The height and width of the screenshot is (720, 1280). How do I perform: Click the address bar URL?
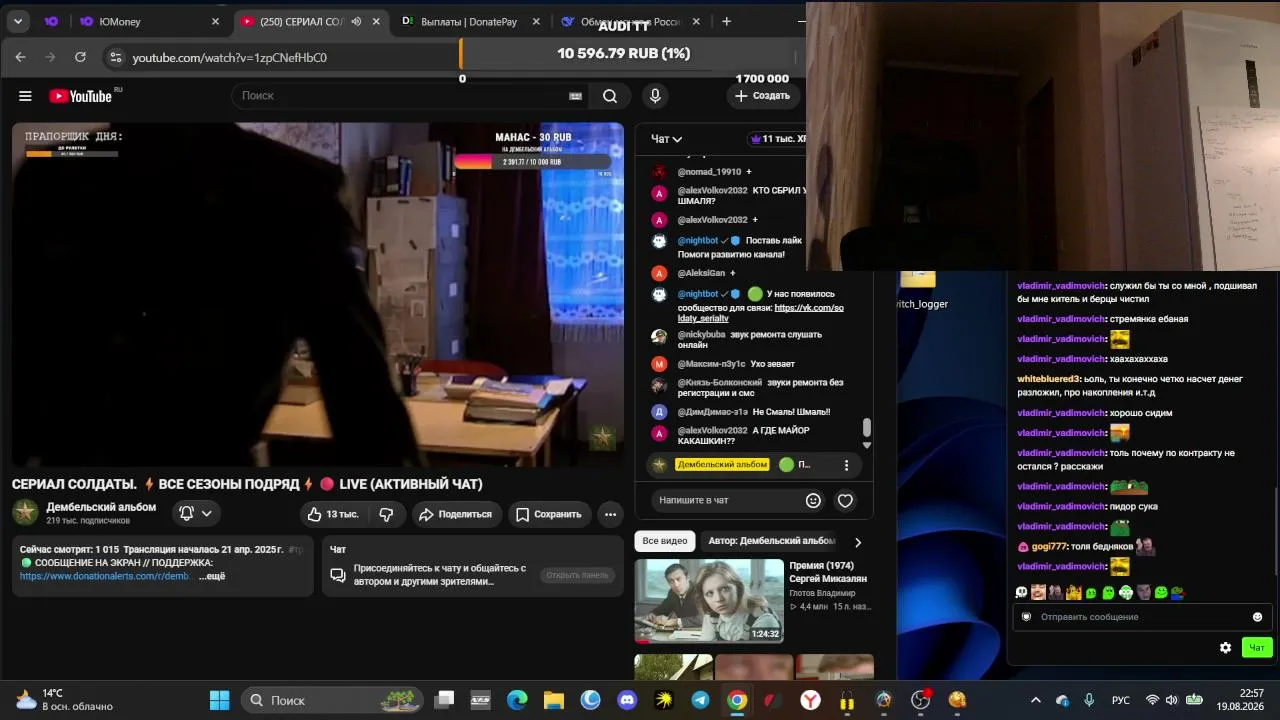click(x=230, y=58)
